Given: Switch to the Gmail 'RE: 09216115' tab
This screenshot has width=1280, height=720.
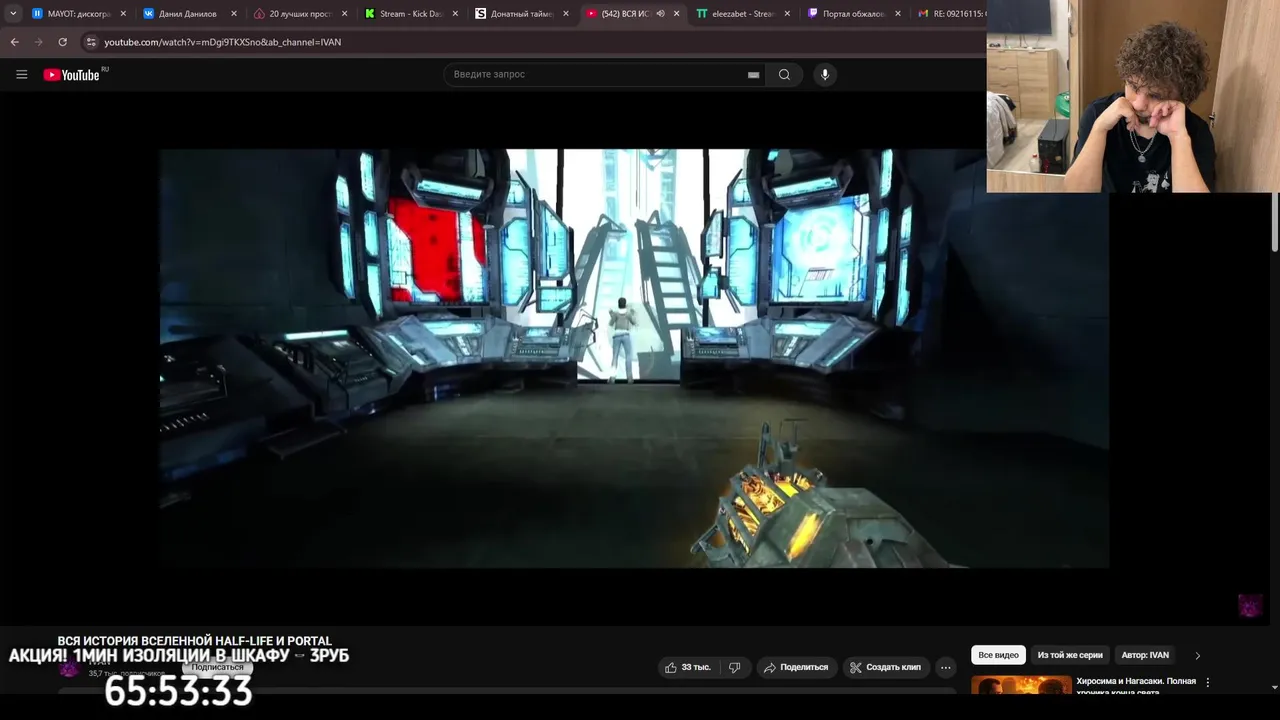Looking at the screenshot, I should tap(951, 14).
